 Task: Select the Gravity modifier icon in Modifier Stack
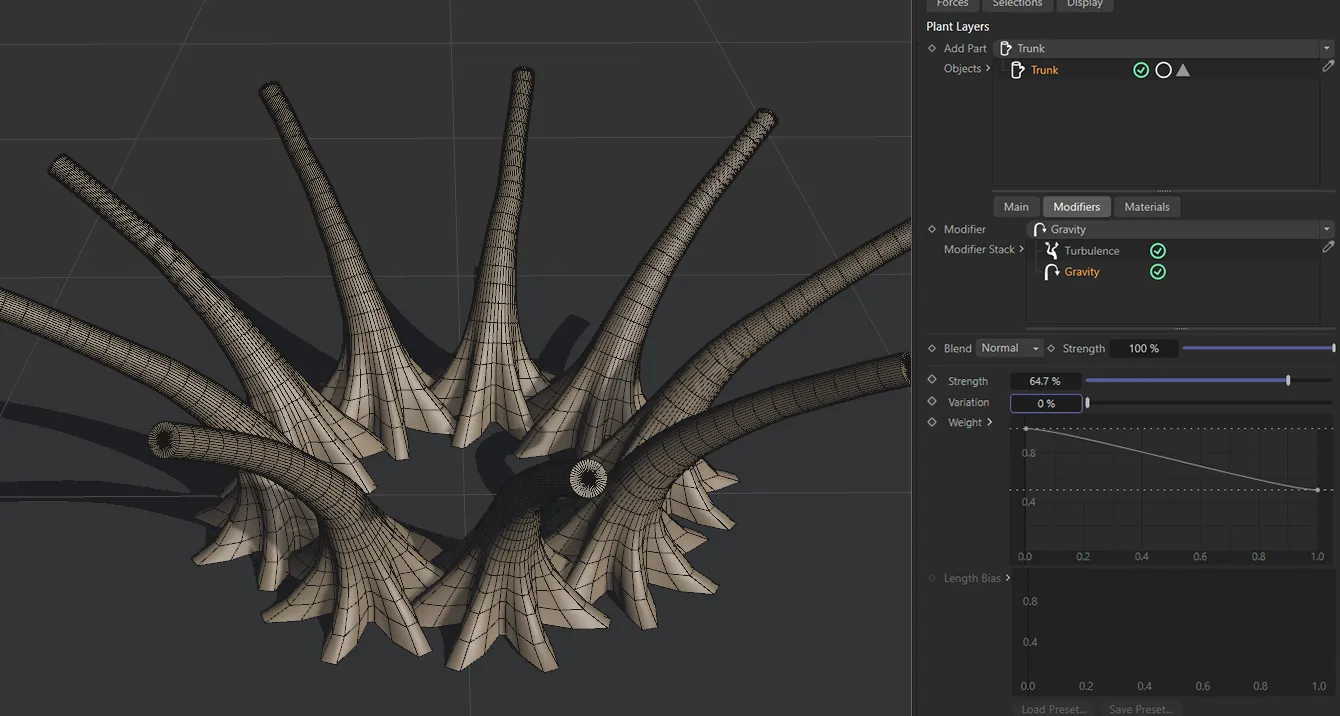click(x=1050, y=271)
